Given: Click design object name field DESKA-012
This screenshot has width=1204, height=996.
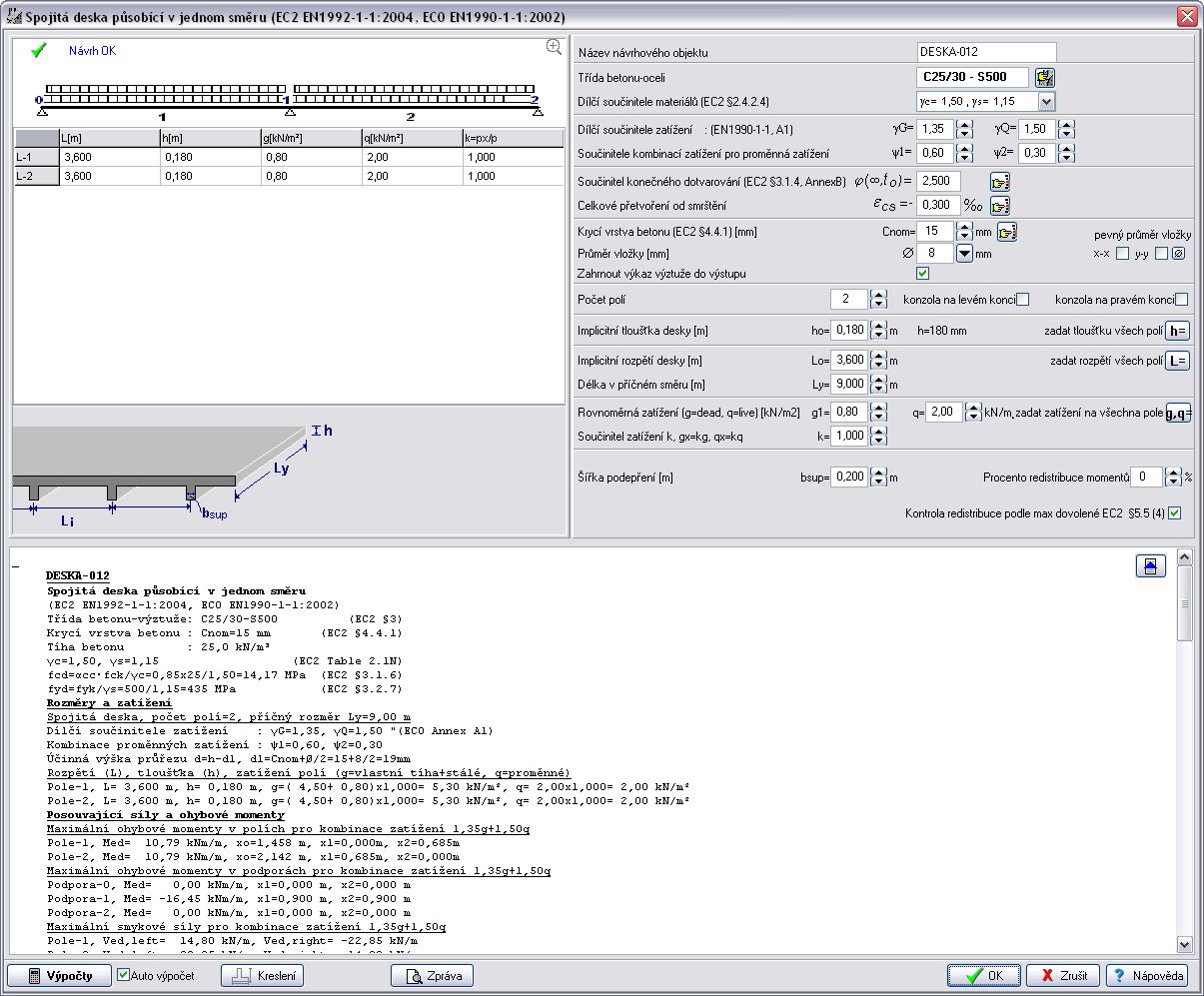Looking at the screenshot, I should point(986,52).
